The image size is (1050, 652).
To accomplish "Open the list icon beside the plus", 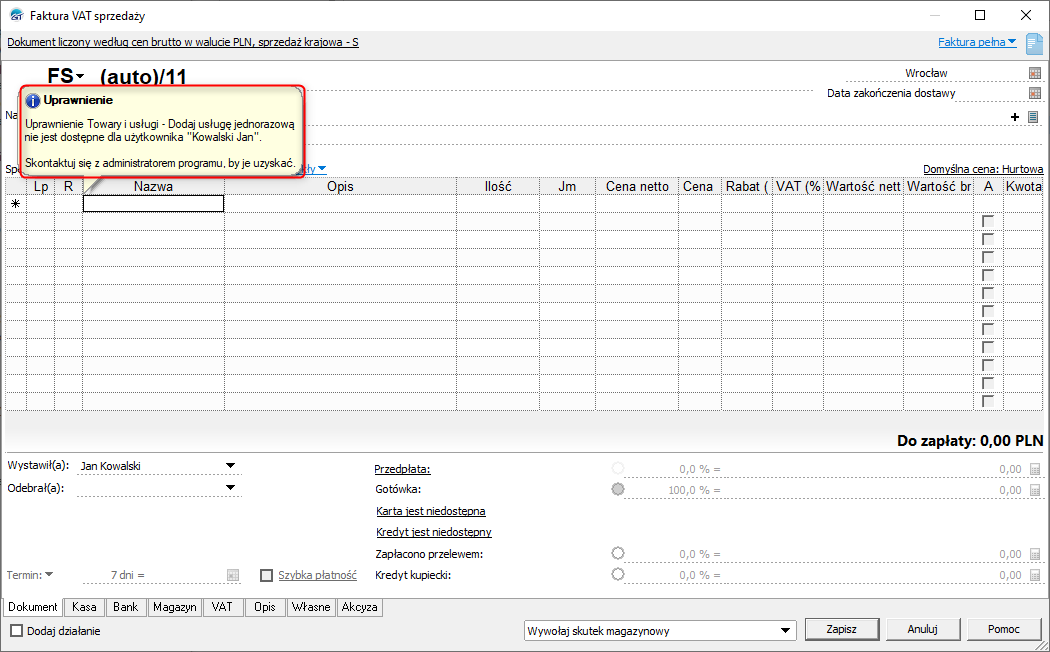I will tap(1033, 117).
